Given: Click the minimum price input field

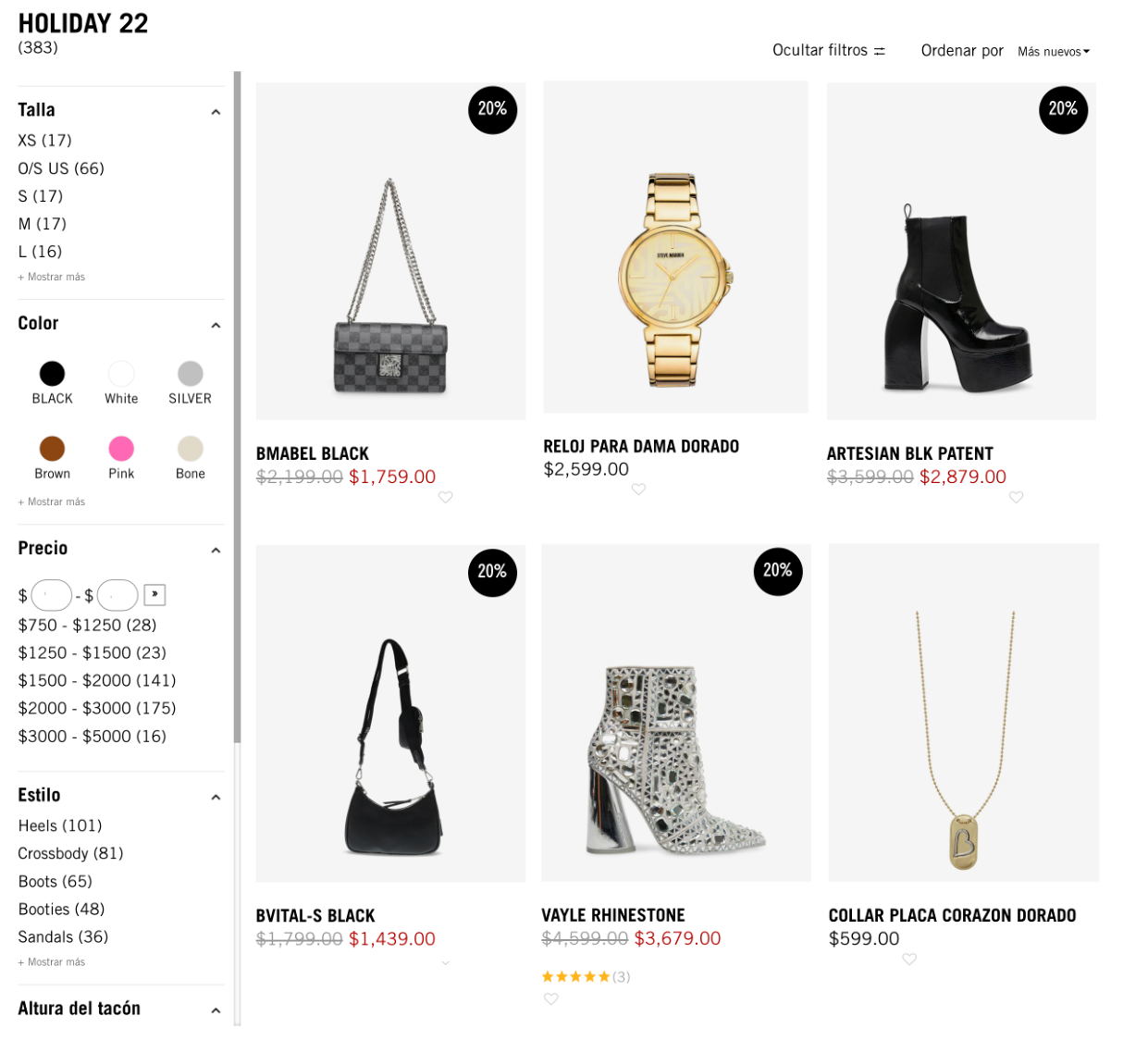Looking at the screenshot, I should (x=50, y=594).
